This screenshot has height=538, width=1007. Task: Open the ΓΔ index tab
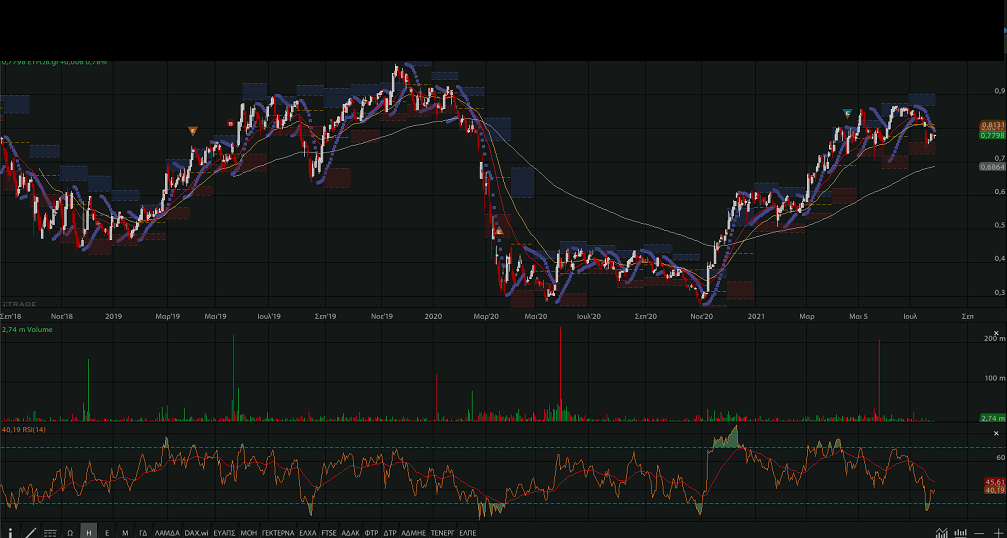(143, 533)
